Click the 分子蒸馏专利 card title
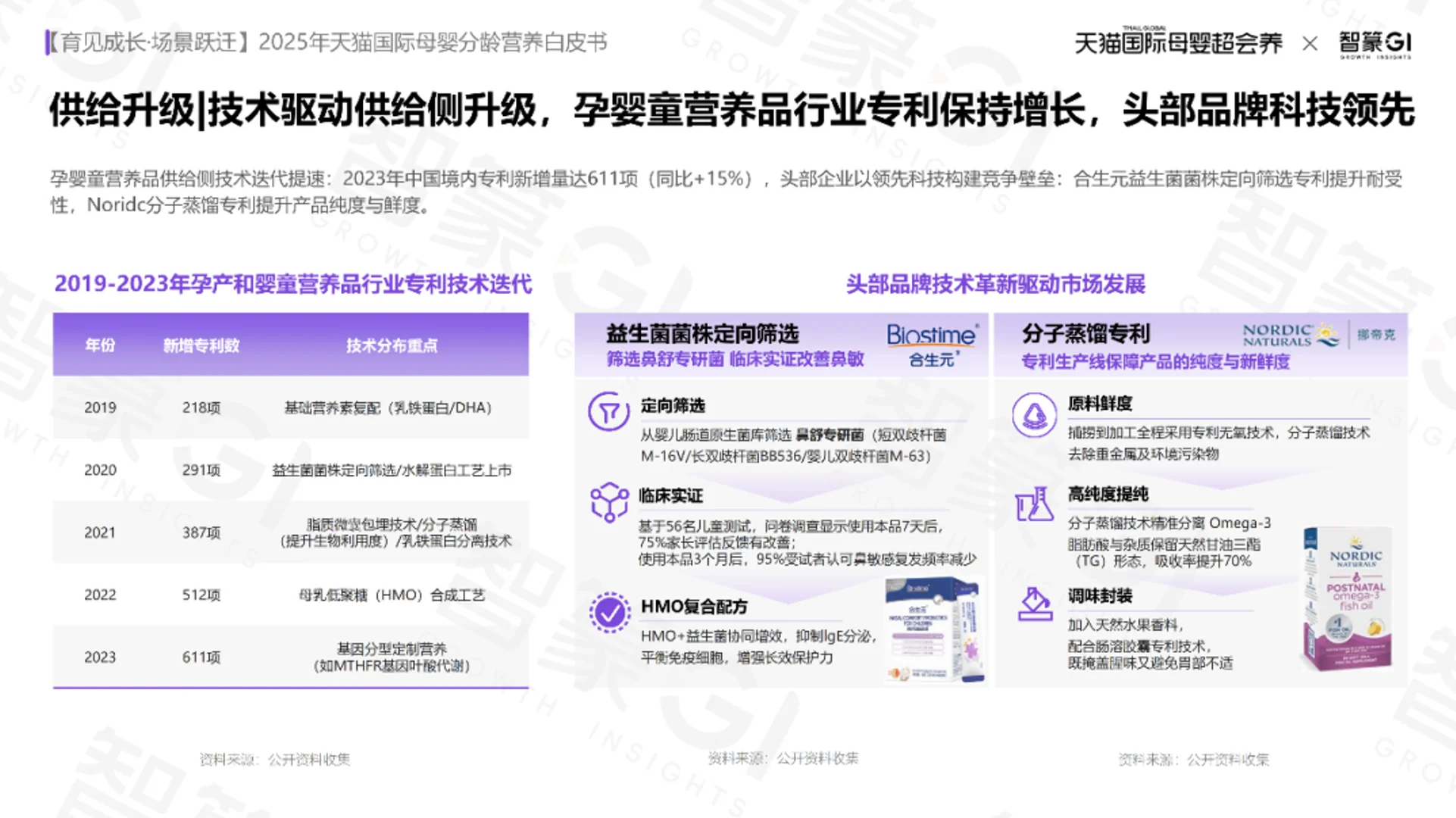The image size is (1456, 818). [1086, 333]
